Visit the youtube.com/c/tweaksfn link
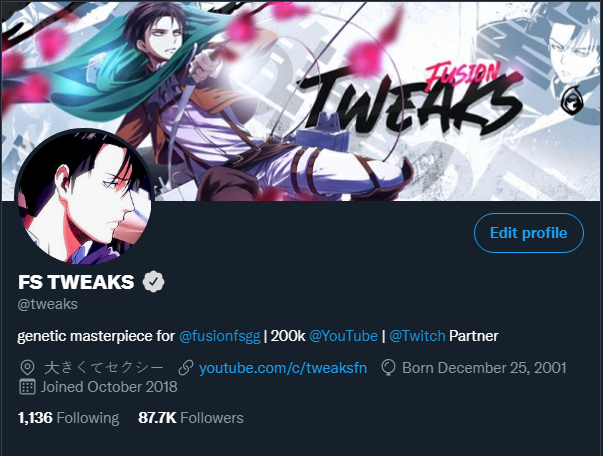The height and width of the screenshot is (456, 603). tap(283, 368)
